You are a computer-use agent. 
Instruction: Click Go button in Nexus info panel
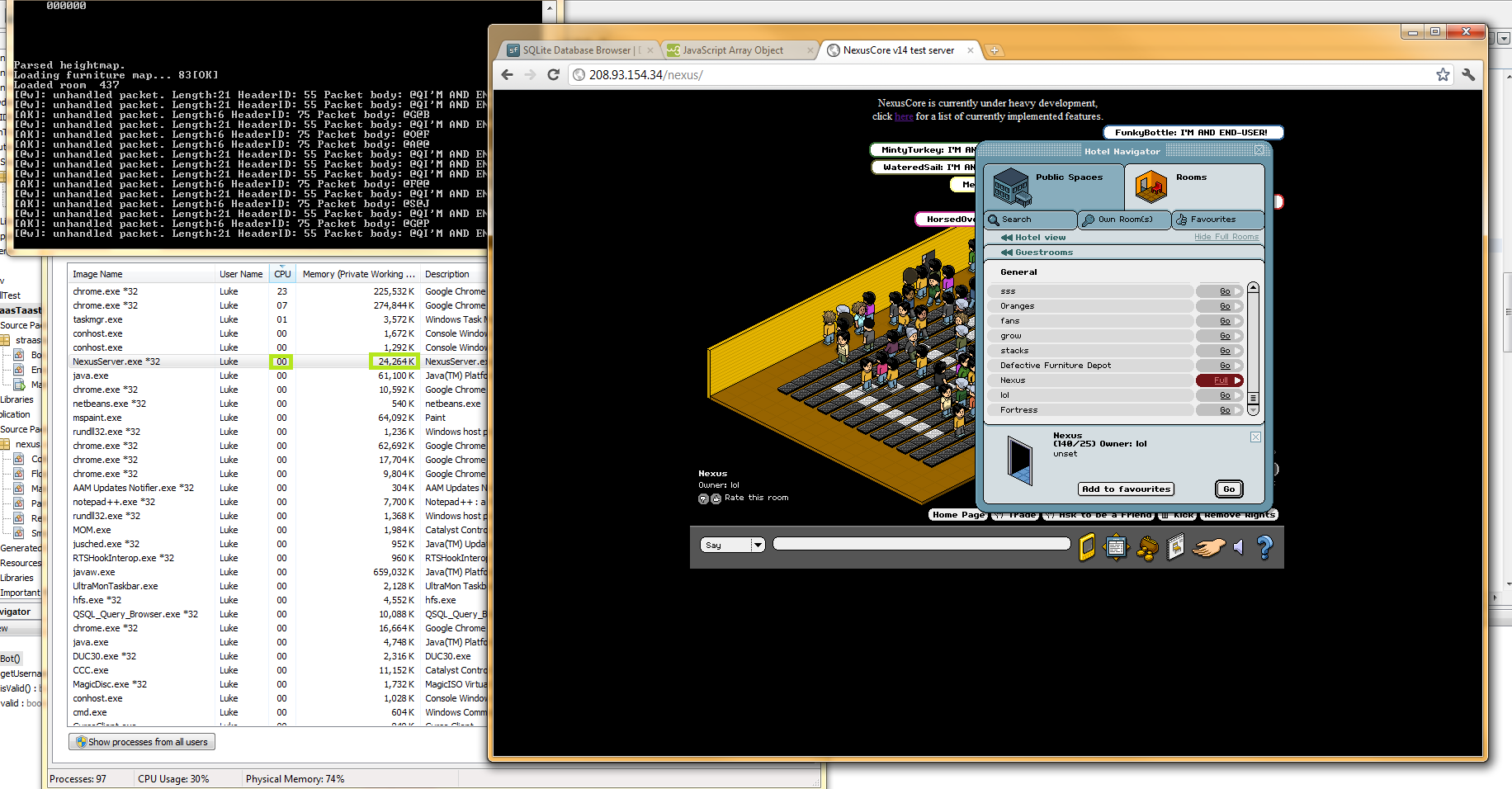pyautogui.click(x=1229, y=489)
